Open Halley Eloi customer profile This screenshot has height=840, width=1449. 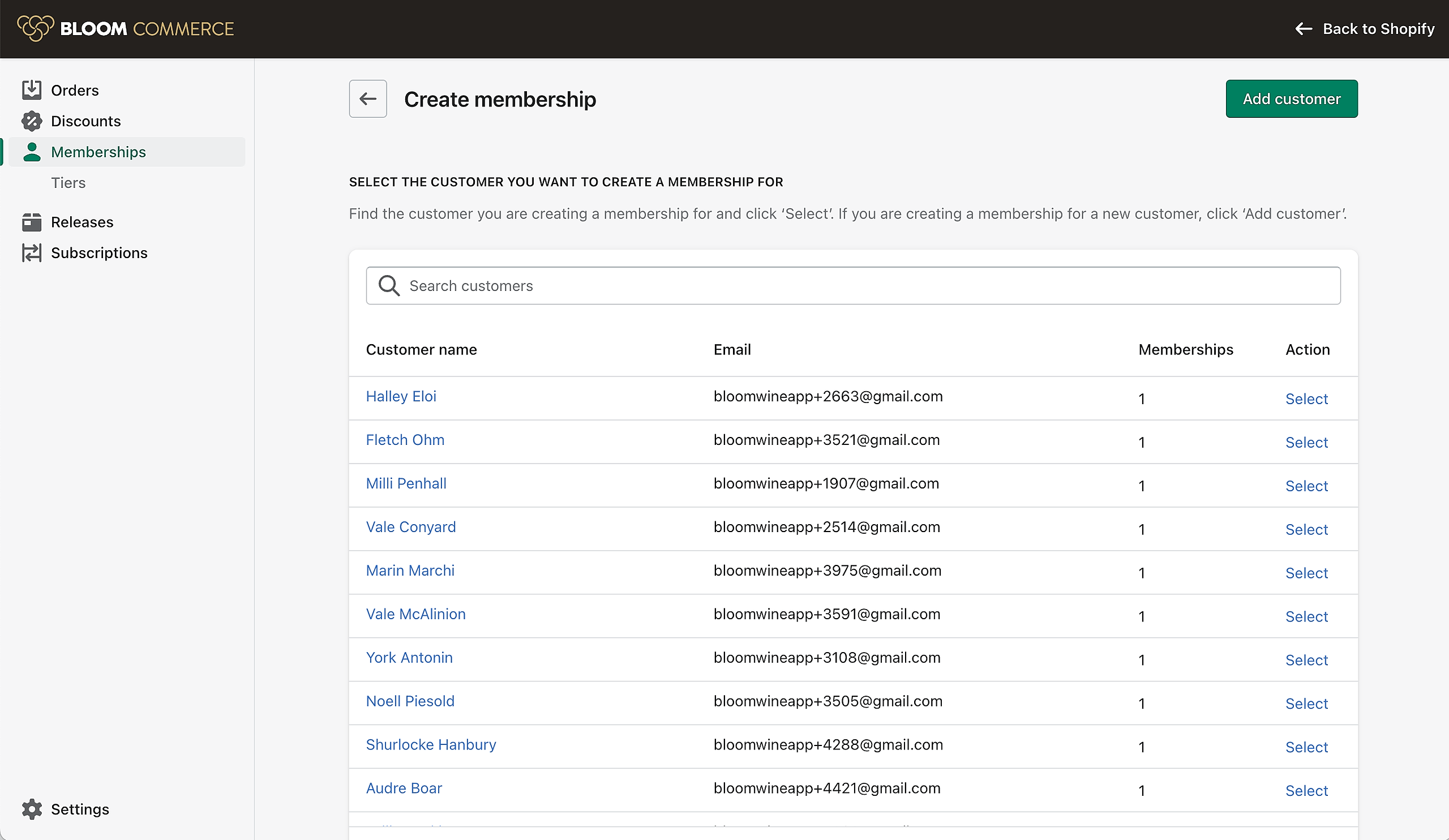[x=401, y=396]
